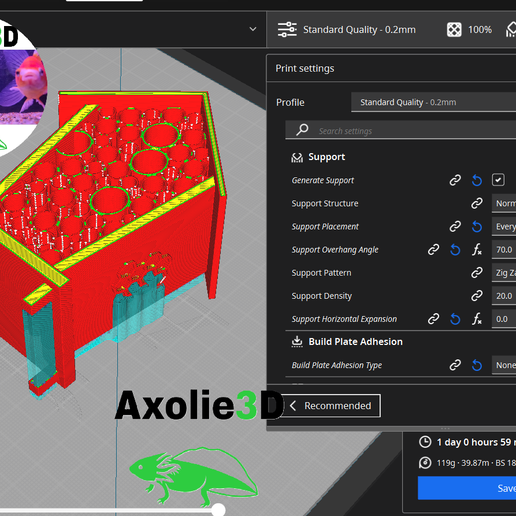Collapse the Support section header
The width and height of the screenshot is (516, 516).
click(326, 157)
